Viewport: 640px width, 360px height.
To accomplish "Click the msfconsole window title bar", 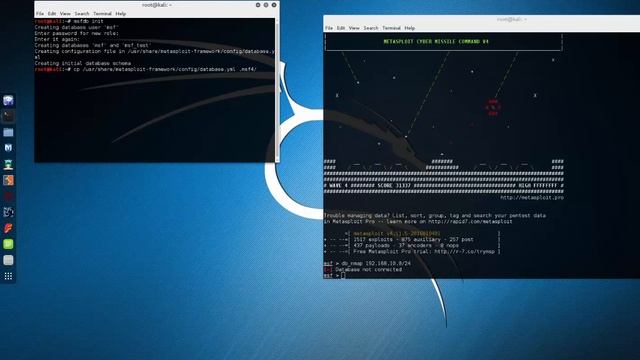I will coord(482,20).
